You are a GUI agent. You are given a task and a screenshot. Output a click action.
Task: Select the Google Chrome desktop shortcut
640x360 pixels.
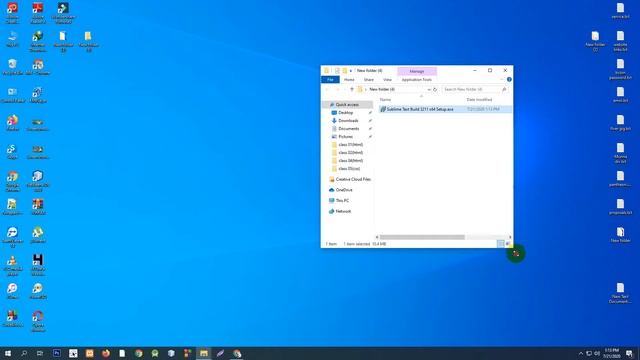(13, 182)
